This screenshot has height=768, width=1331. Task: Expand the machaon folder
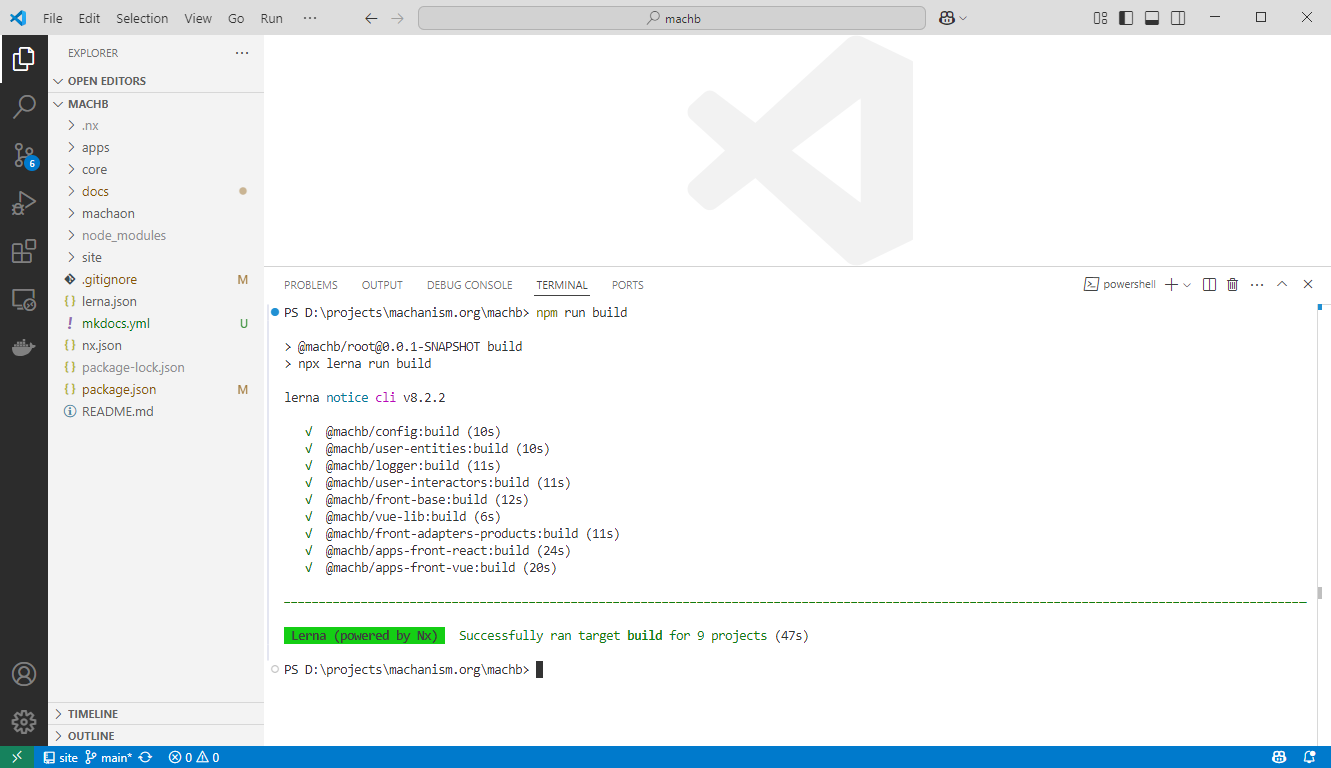point(156,214)
